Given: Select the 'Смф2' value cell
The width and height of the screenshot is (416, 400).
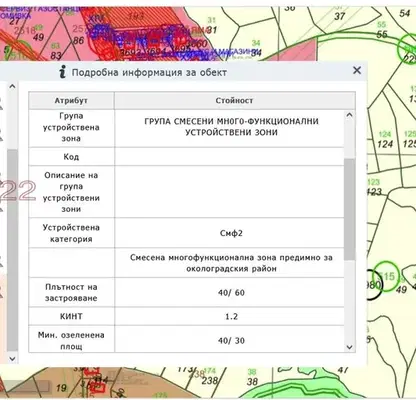Looking at the screenshot, I should [x=230, y=233].
